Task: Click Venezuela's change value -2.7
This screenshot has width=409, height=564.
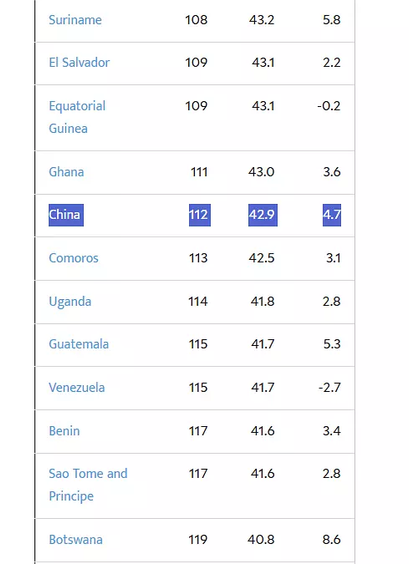Action: coord(329,387)
